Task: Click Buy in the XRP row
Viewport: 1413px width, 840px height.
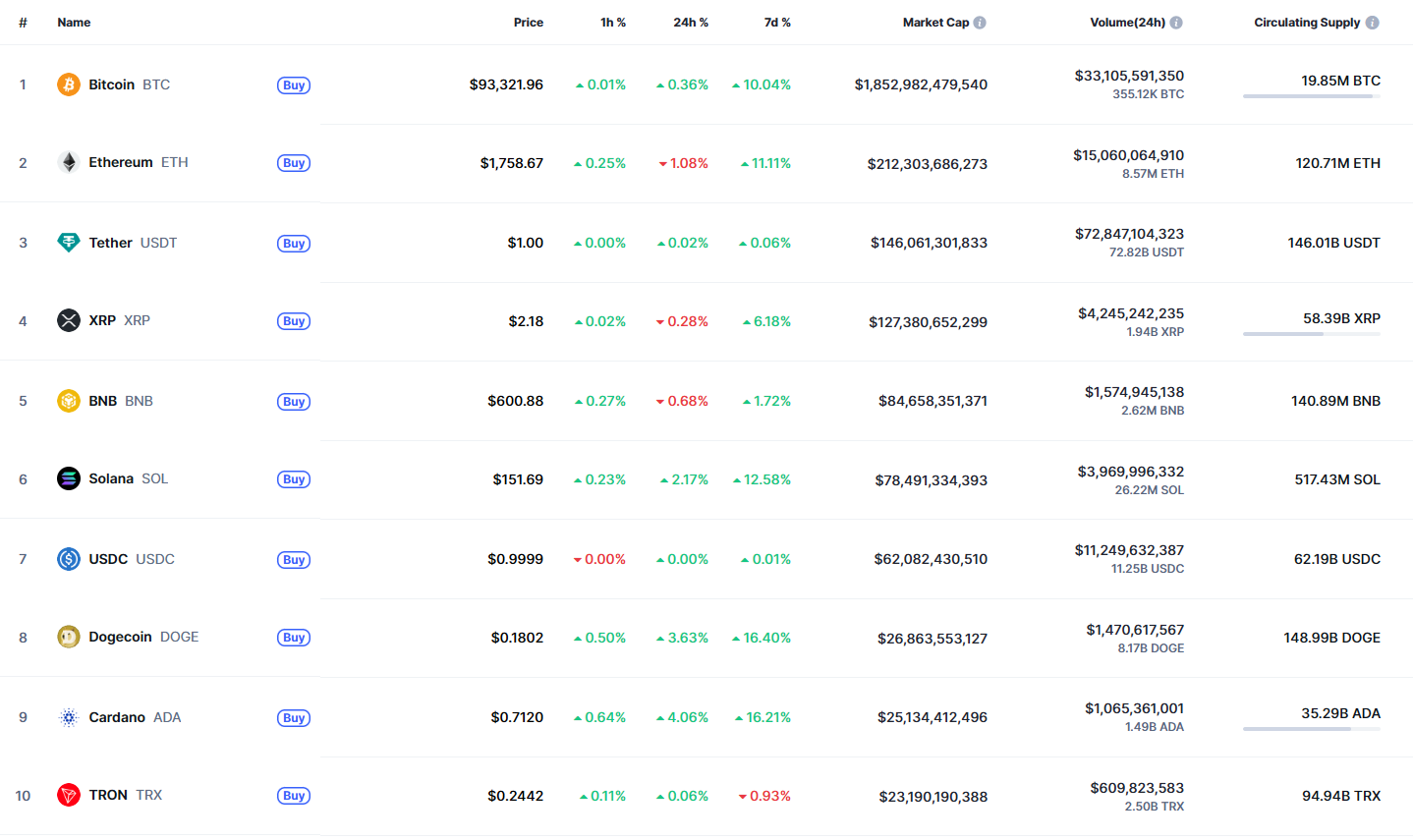Action: point(294,321)
